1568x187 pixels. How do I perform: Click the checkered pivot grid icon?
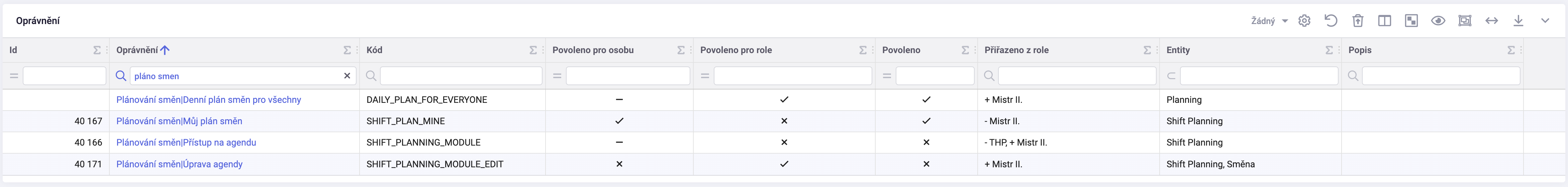pyautogui.click(x=1411, y=21)
